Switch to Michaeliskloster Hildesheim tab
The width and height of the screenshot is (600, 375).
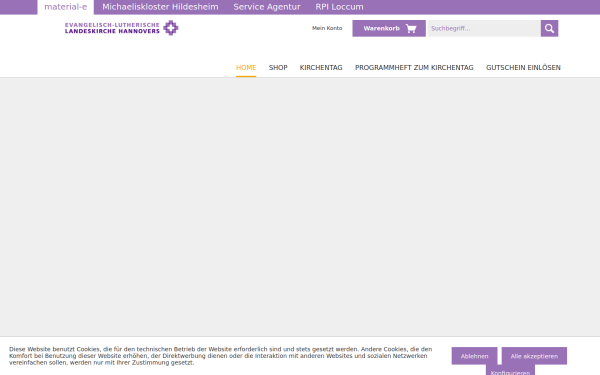[160, 7]
